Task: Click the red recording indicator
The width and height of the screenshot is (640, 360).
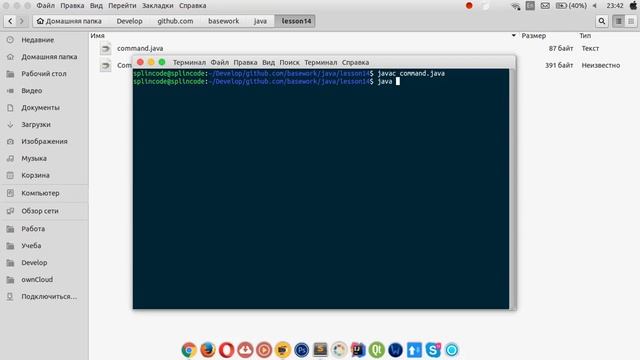Action: [469, 6]
